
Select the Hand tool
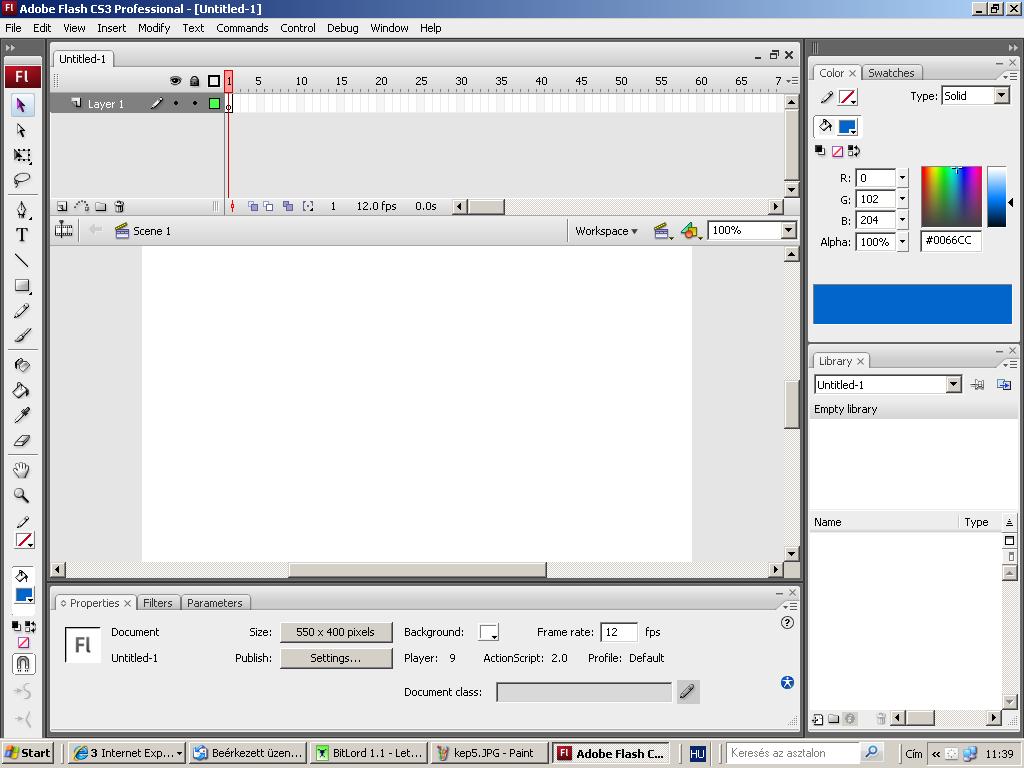[22, 470]
